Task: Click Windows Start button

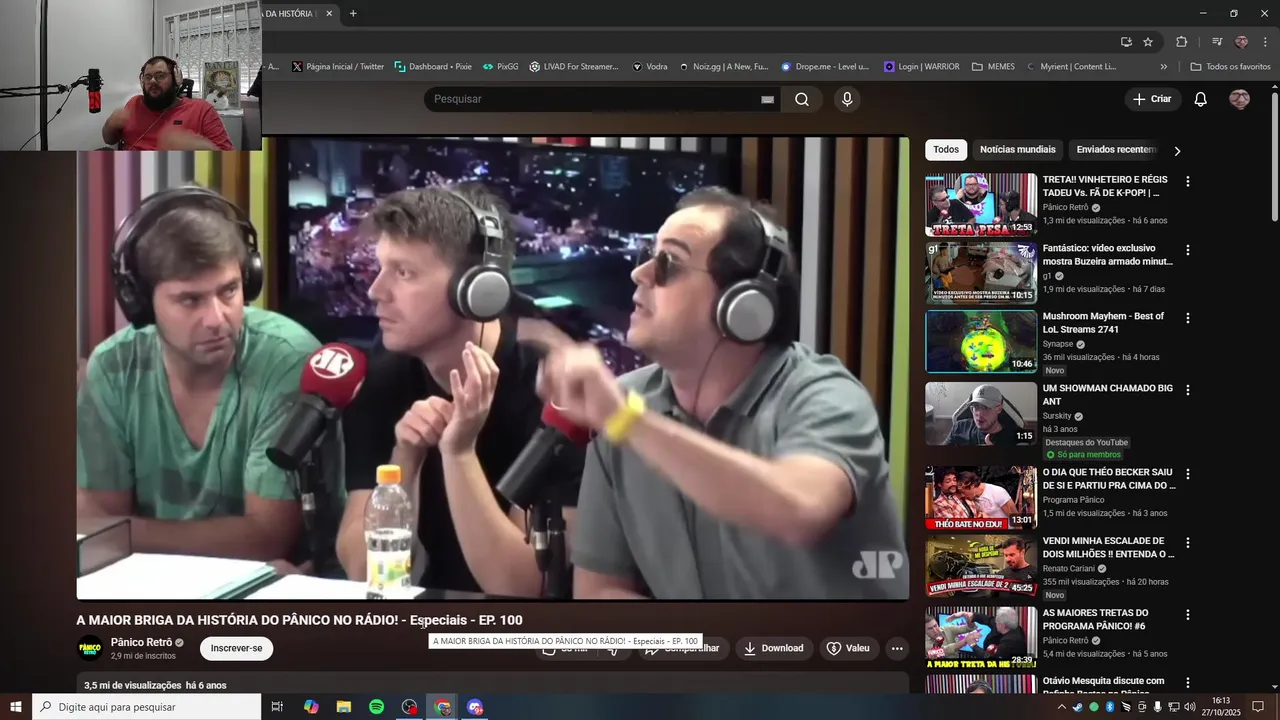Action: [x=16, y=707]
